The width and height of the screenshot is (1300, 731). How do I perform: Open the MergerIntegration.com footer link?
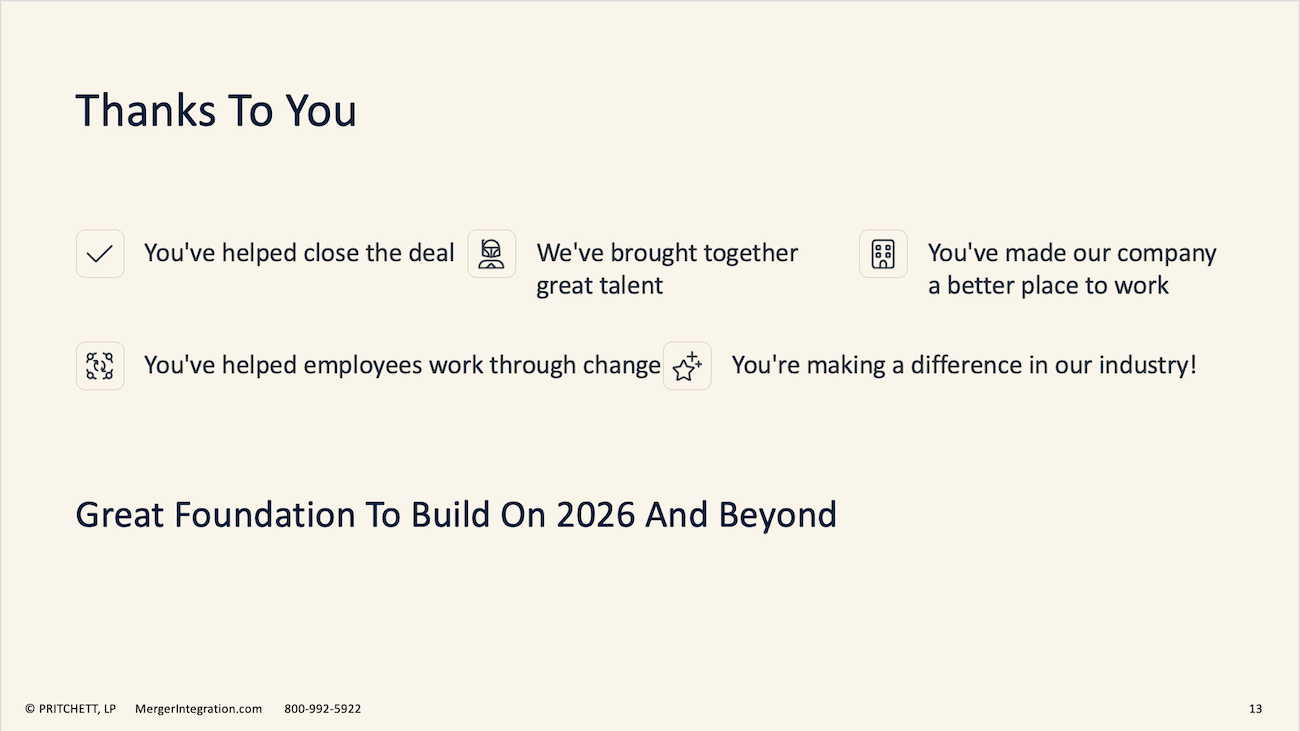pyautogui.click(x=198, y=709)
